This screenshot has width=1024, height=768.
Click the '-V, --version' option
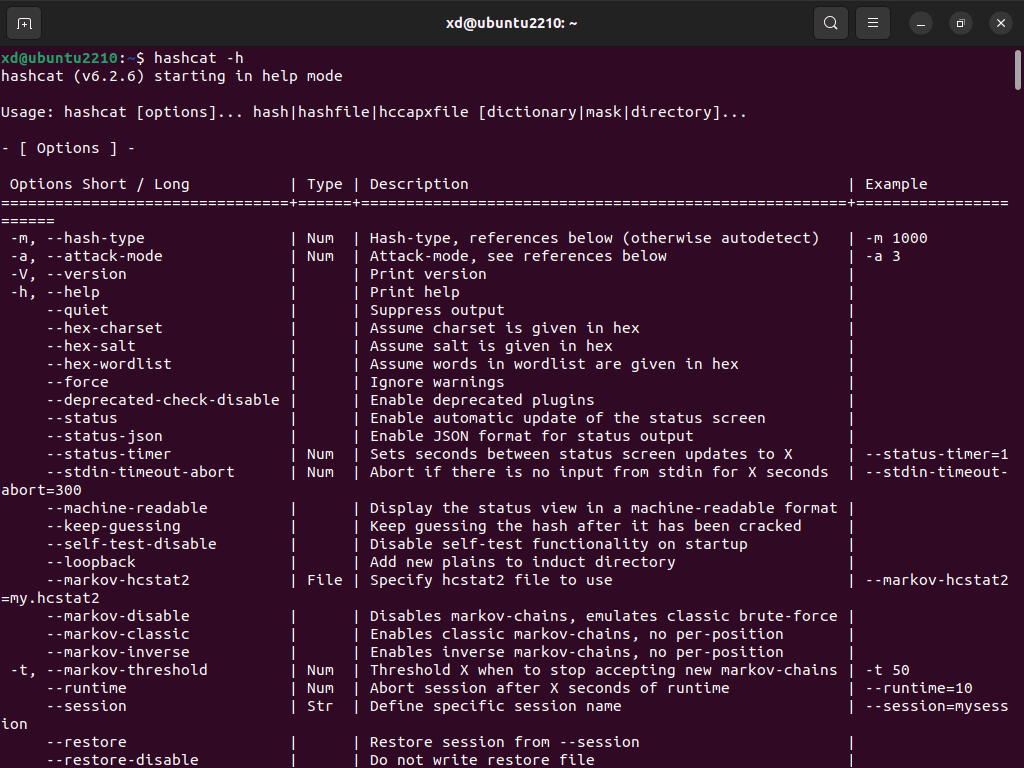[68, 274]
